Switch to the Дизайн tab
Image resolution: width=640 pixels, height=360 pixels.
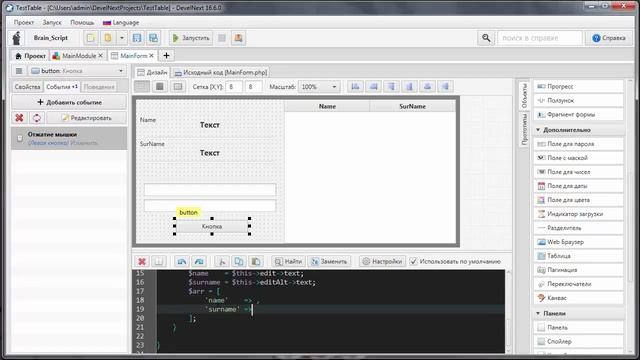pos(153,72)
